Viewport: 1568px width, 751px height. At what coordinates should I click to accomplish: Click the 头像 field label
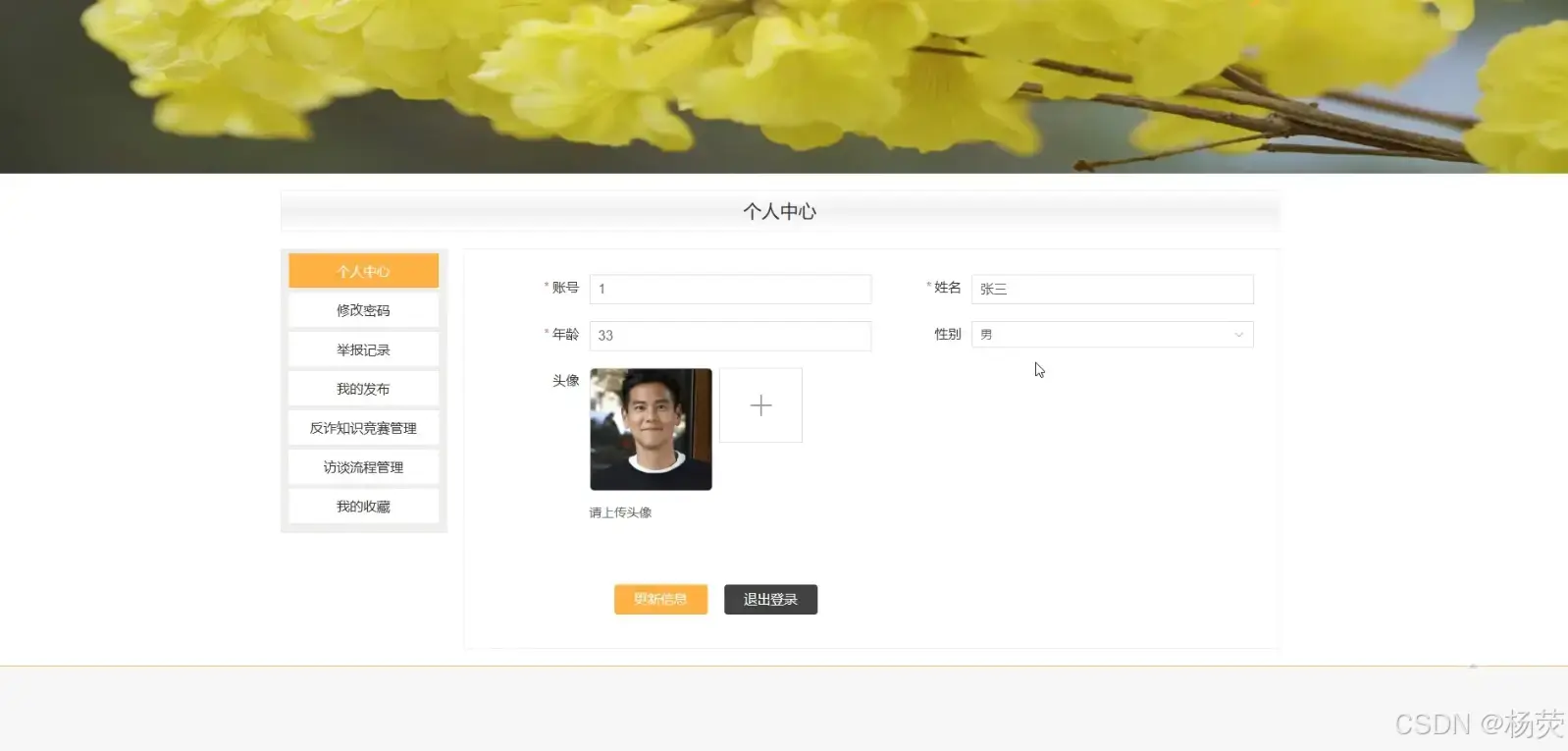coord(565,380)
